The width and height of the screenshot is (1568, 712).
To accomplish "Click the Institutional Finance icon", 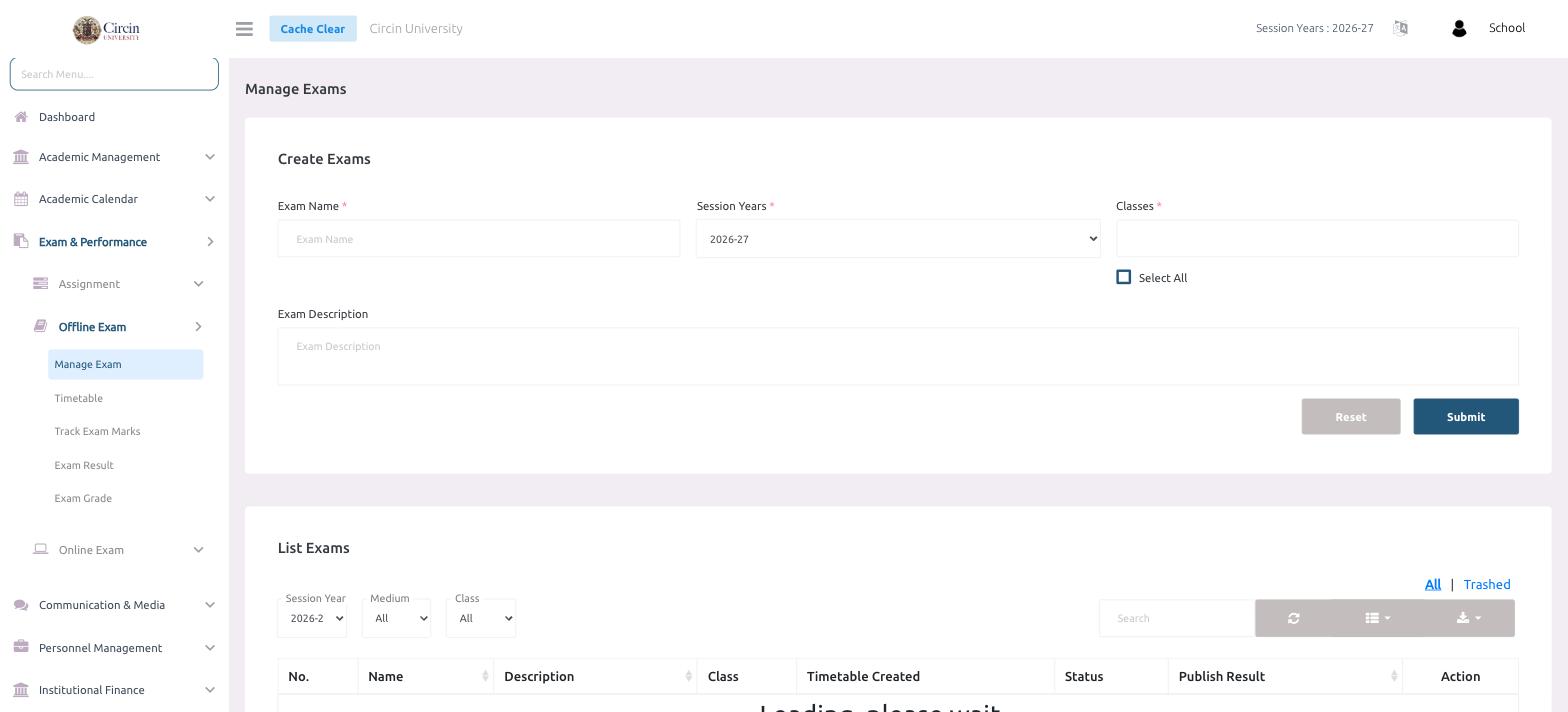I will [x=21, y=690].
